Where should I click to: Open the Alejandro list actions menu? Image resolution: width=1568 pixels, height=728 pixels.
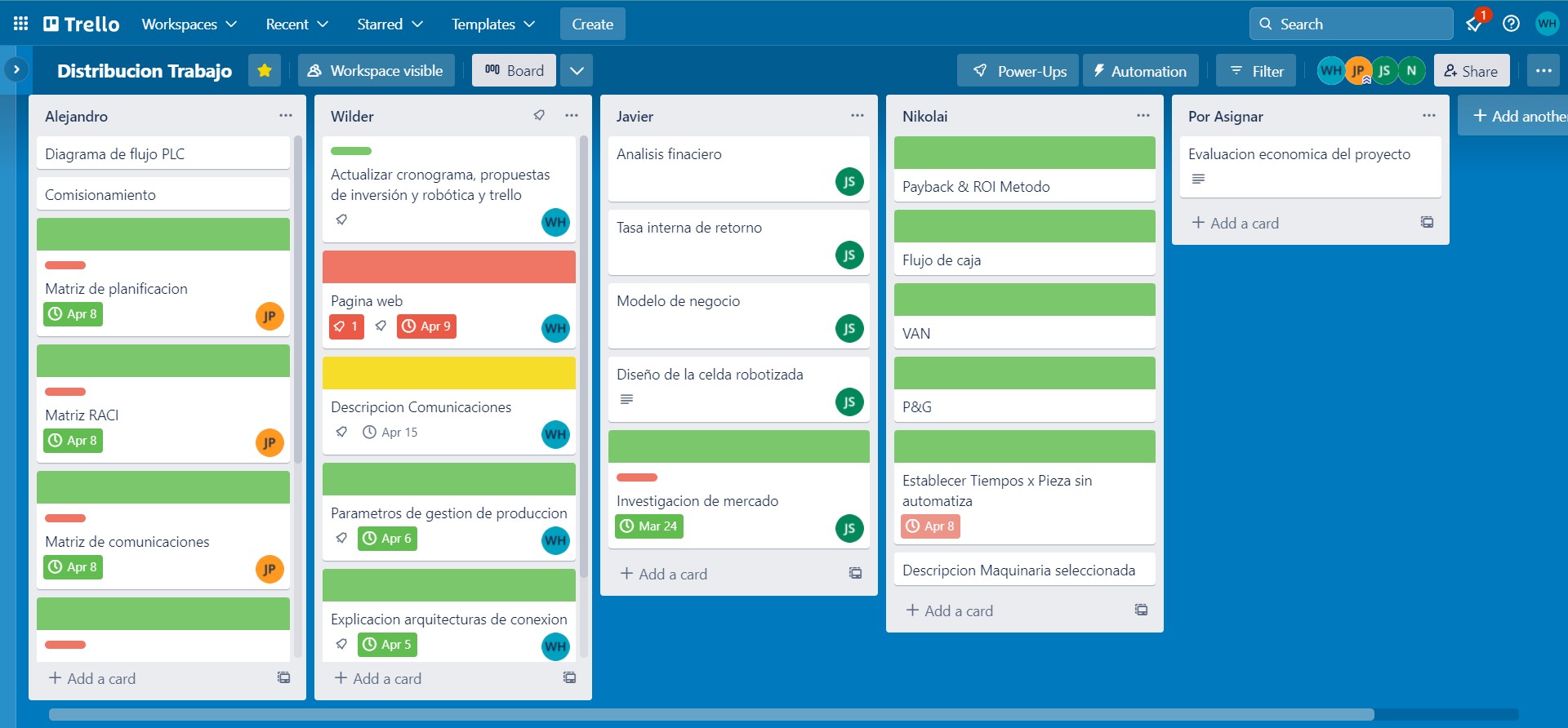(285, 116)
